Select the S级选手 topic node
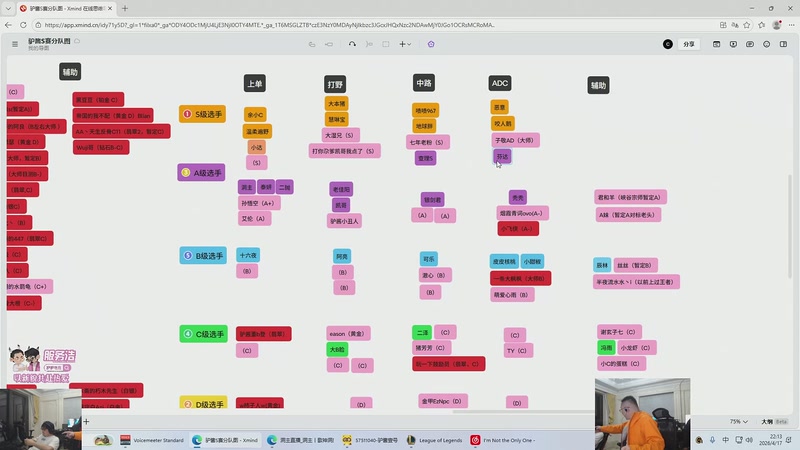Screen dimensions: 800x450 click(203, 115)
